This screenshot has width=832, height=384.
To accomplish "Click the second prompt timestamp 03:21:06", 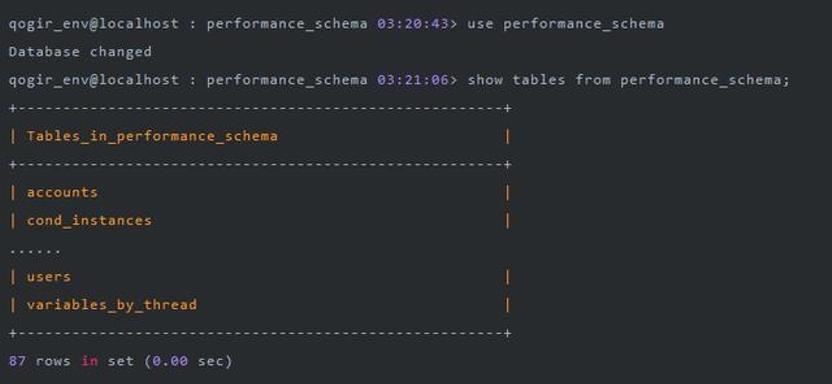I will [x=412, y=80].
